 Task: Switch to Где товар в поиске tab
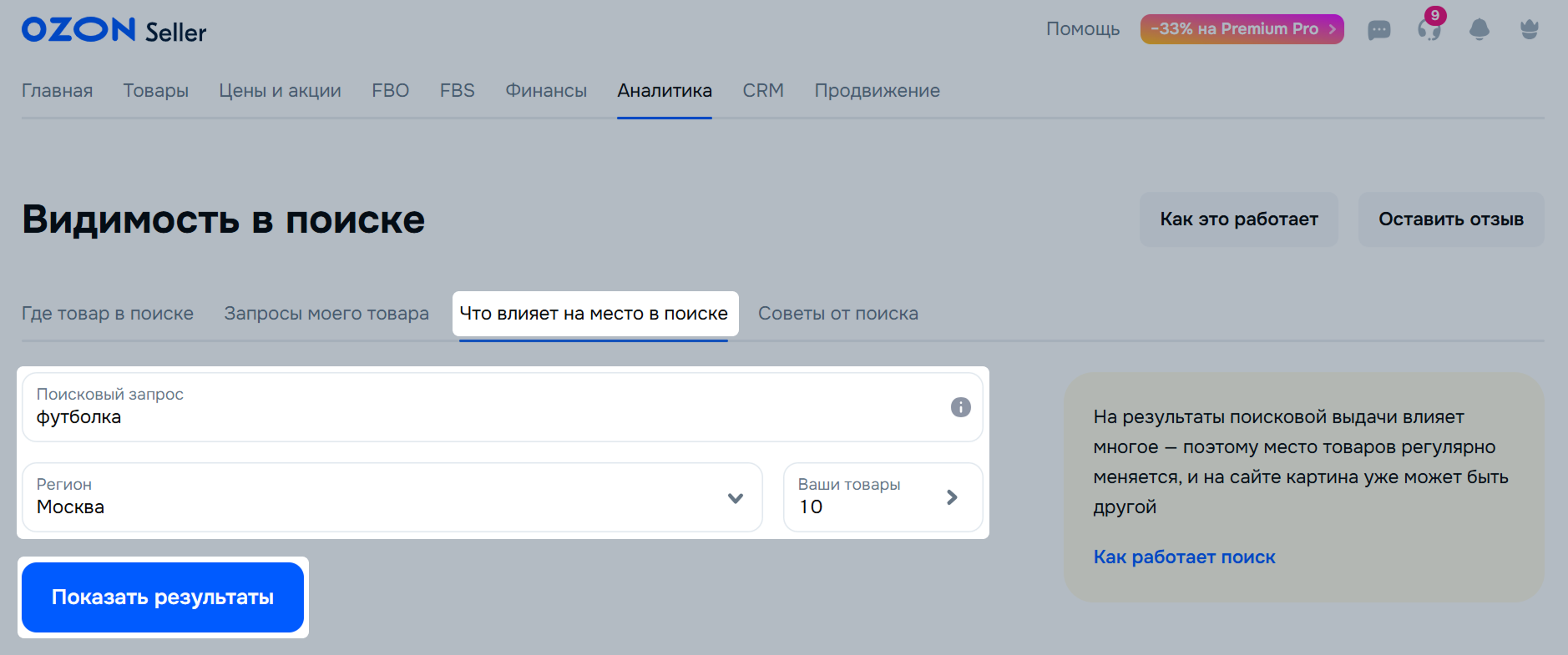108,314
